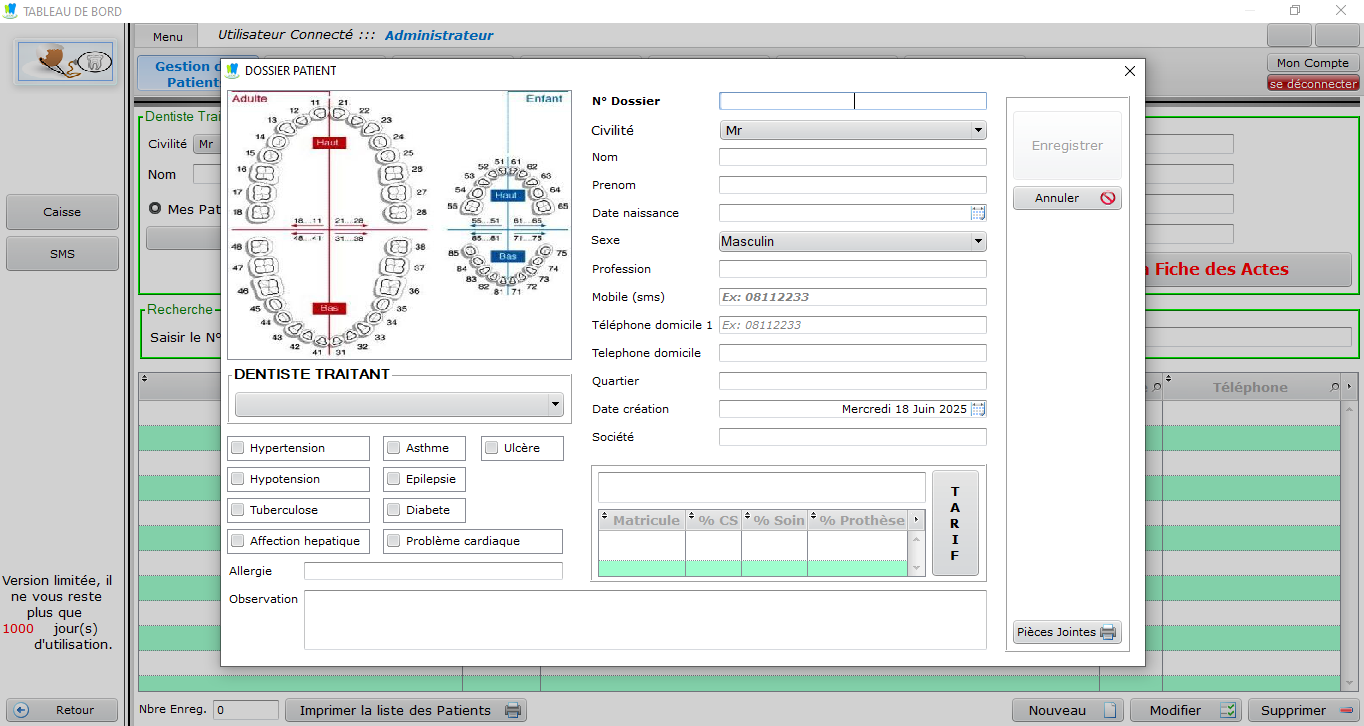Enable the Diabete checkbox
Screen dimensions: 1364x726
coord(394,510)
